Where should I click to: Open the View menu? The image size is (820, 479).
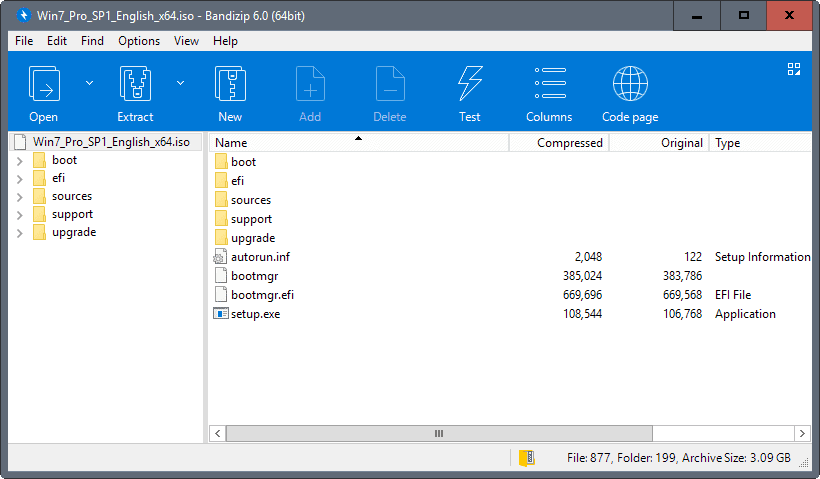tap(186, 41)
